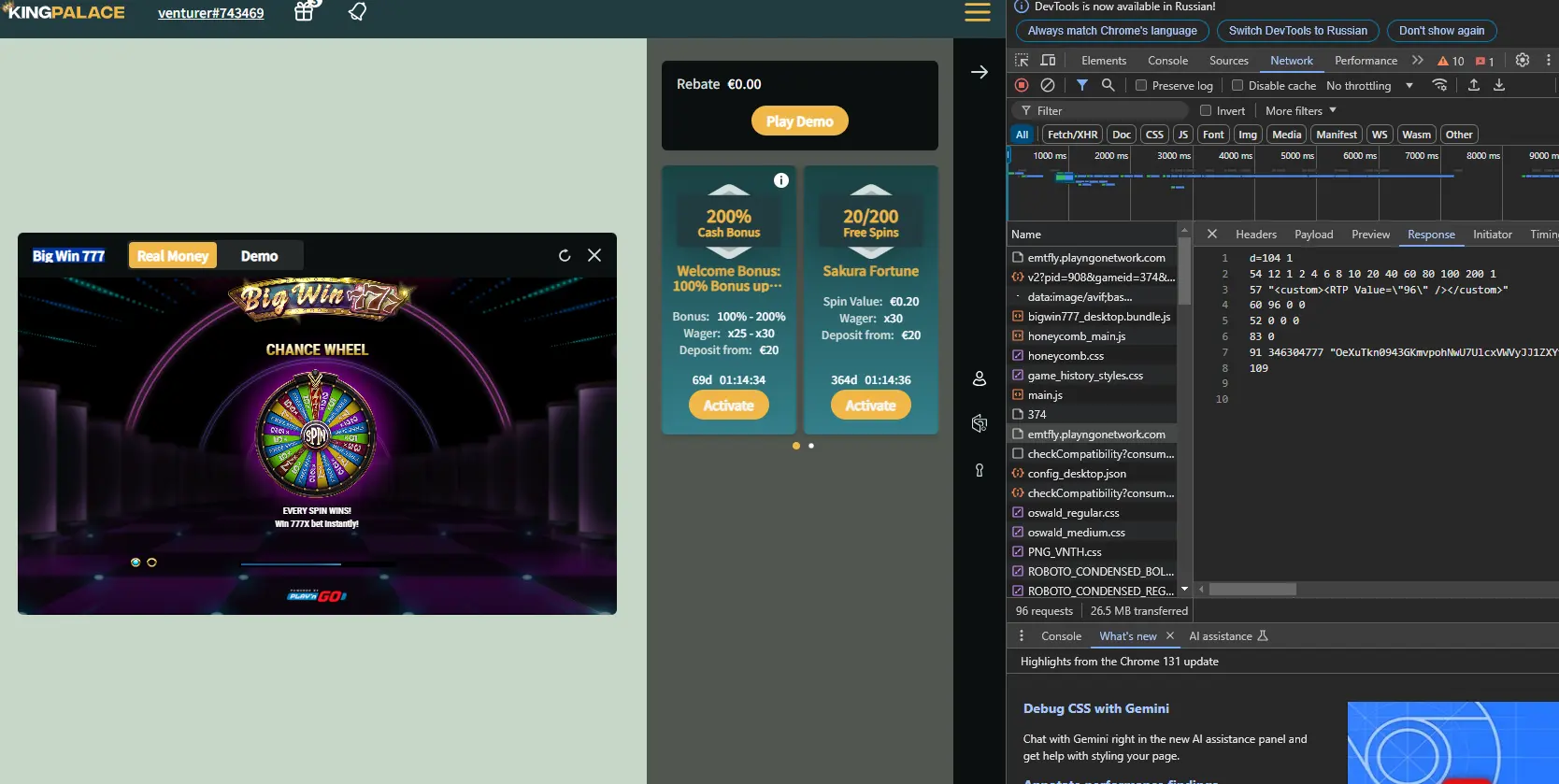Click the promo tag icon in header
This screenshot has width=1559, height=784.
(x=357, y=11)
